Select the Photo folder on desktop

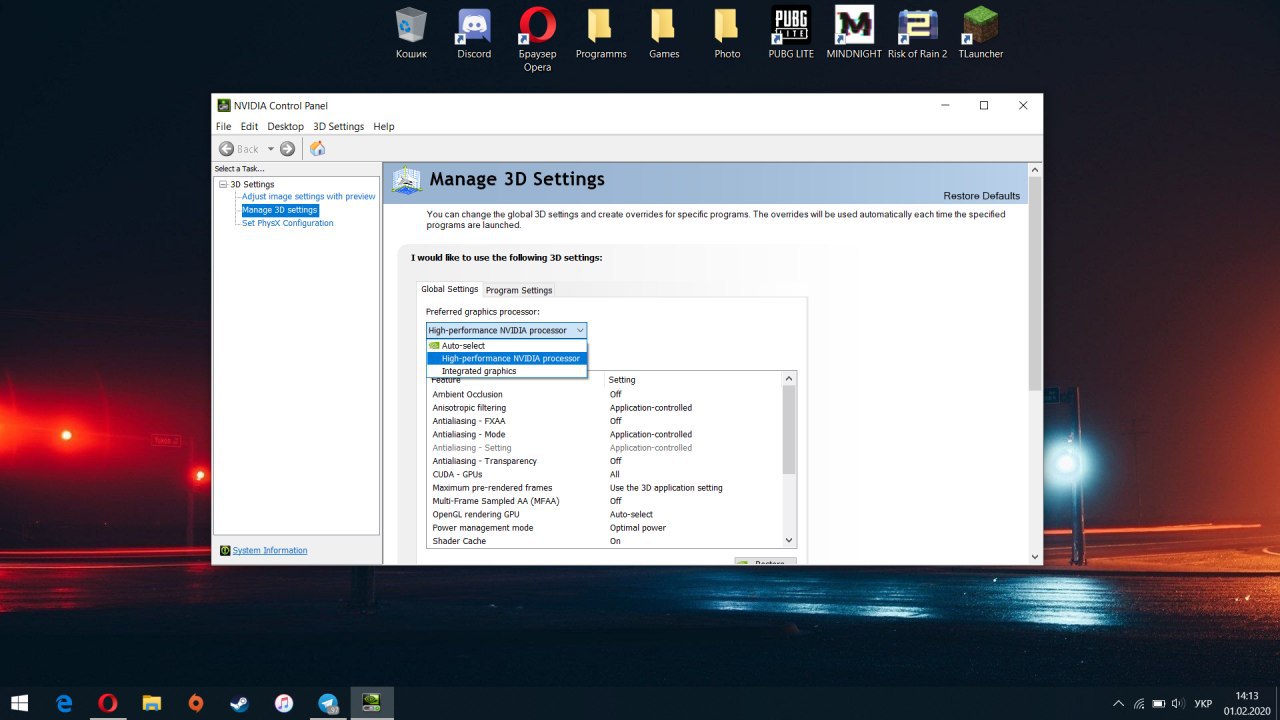pyautogui.click(x=727, y=33)
